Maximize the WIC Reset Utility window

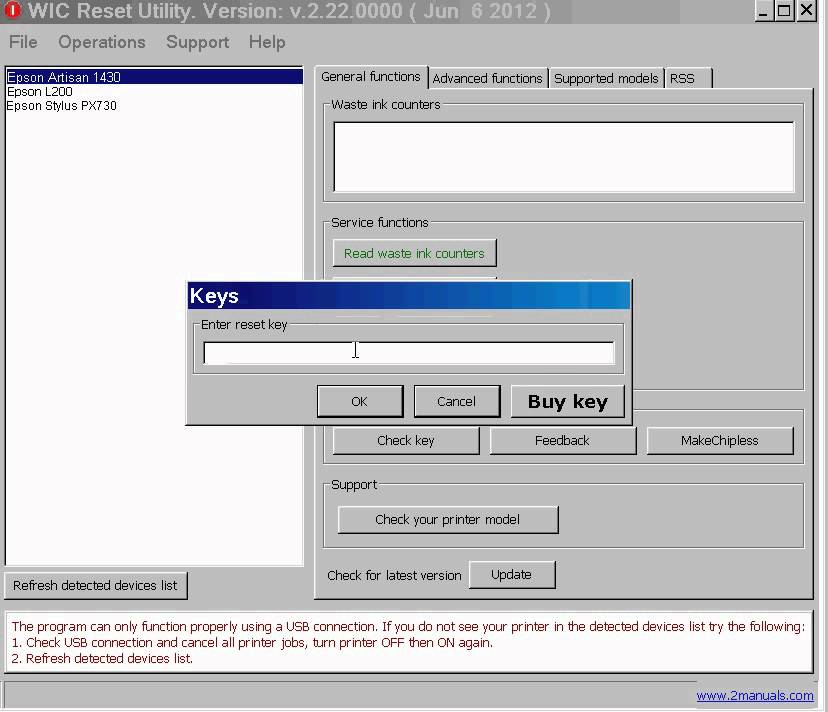click(x=784, y=11)
